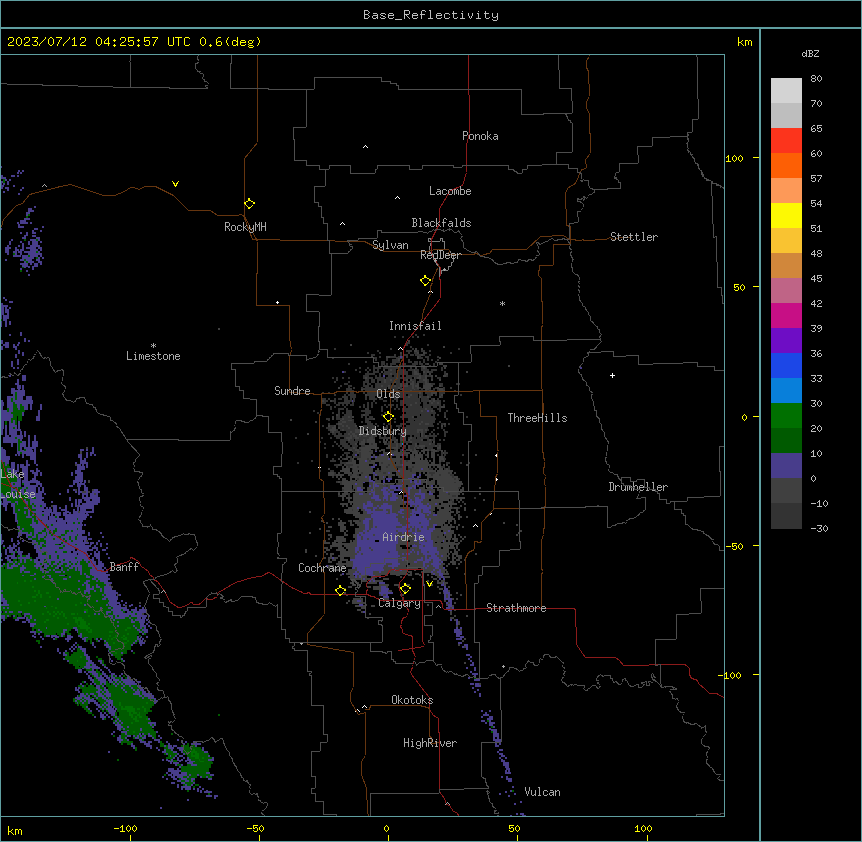Viewport: 862px width, 842px height.
Task: Select the 0 tick label on the bottom axis
Action: coord(386,828)
